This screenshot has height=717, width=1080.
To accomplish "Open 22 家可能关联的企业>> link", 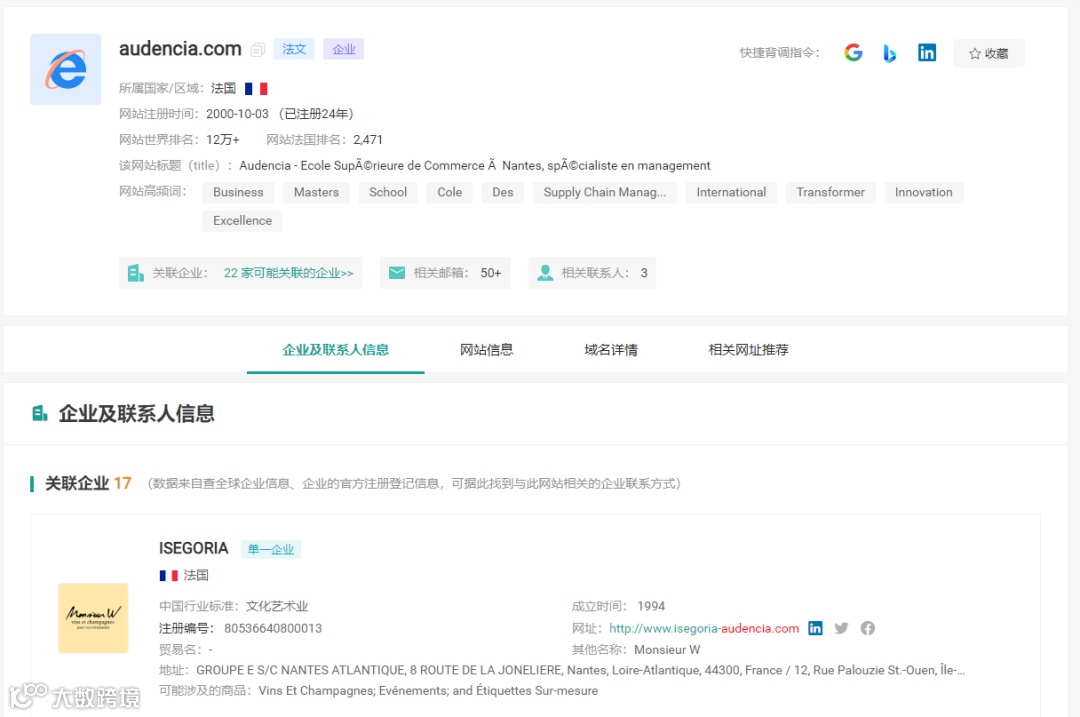I will (x=289, y=273).
